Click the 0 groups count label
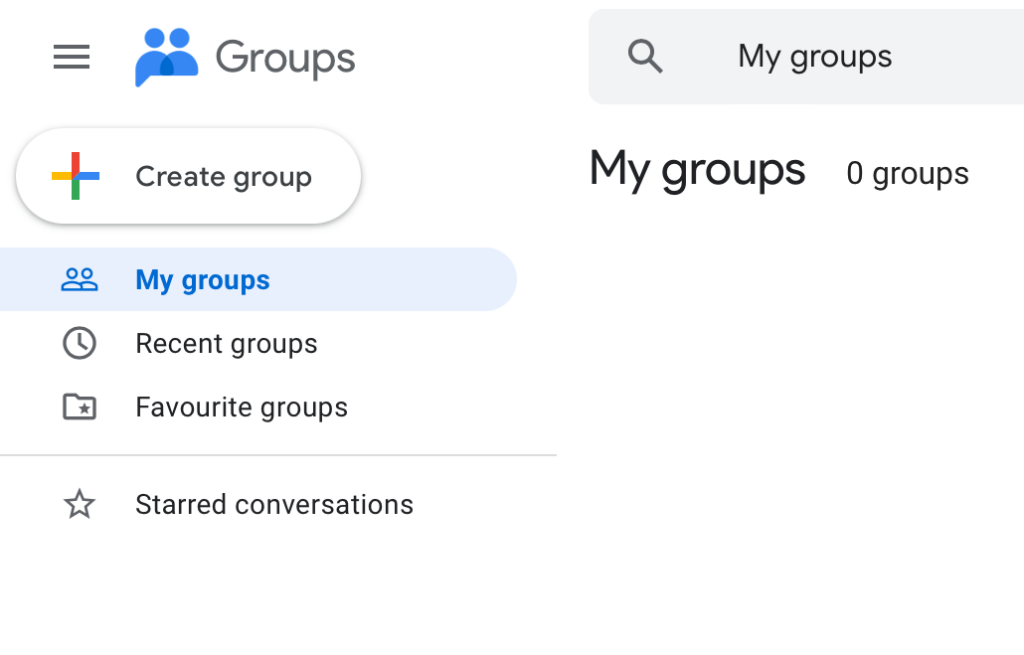This screenshot has height=655, width=1024. [x=907, y=173]
